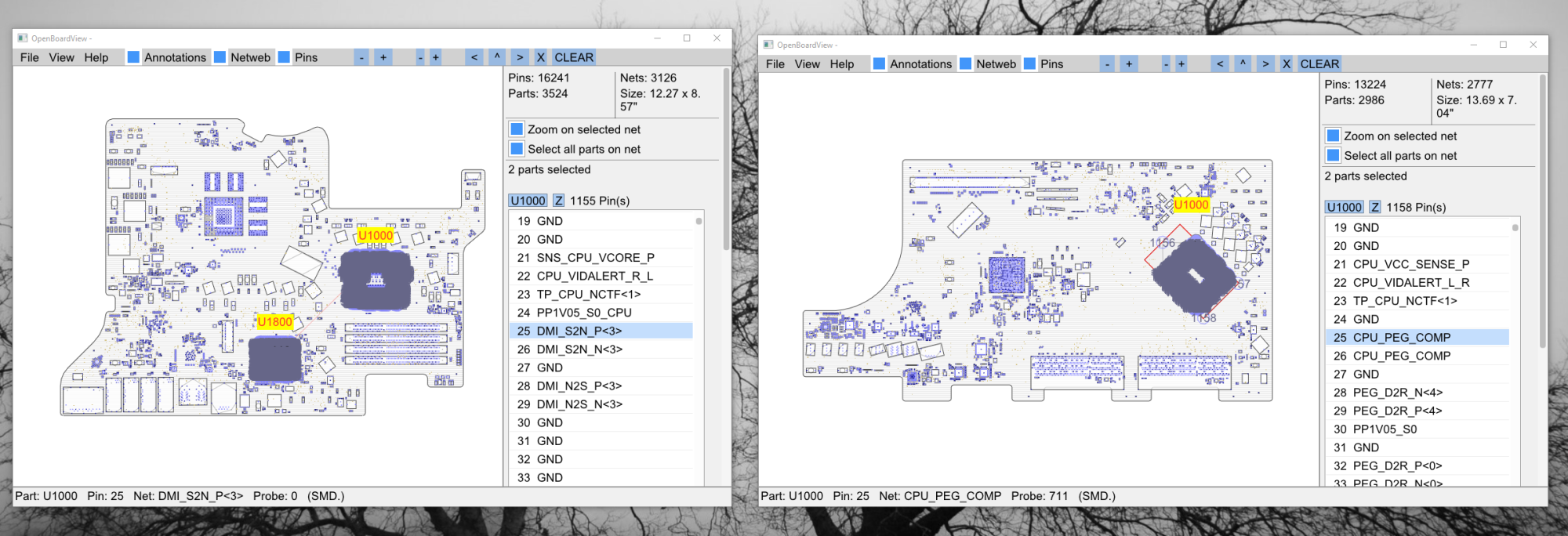
Task: Click the U1000 part button in right sidebar panel
Action: [1344, 207]
